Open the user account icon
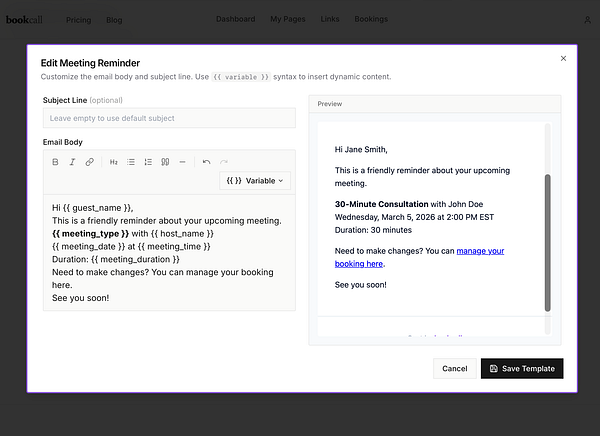The image size is (600, 436). pos(587,20)
